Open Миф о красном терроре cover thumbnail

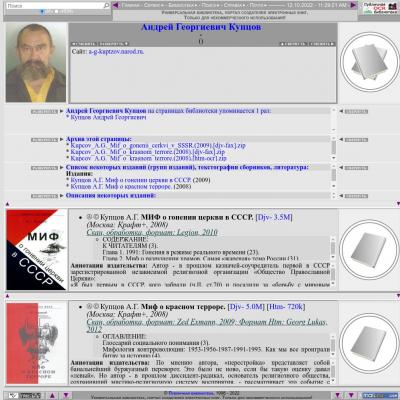pyautogui.click(x=36, y=343)
